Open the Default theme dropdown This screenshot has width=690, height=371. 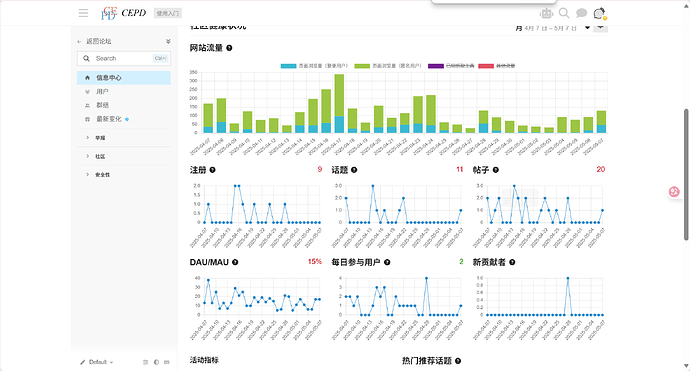[x=97, y=362]
